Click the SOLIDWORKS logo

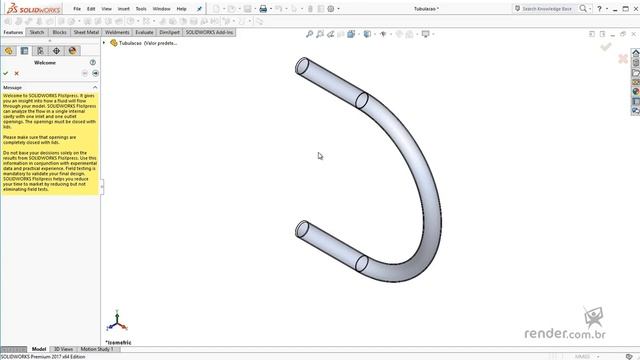pyautogui.click(x=34, y=9)
